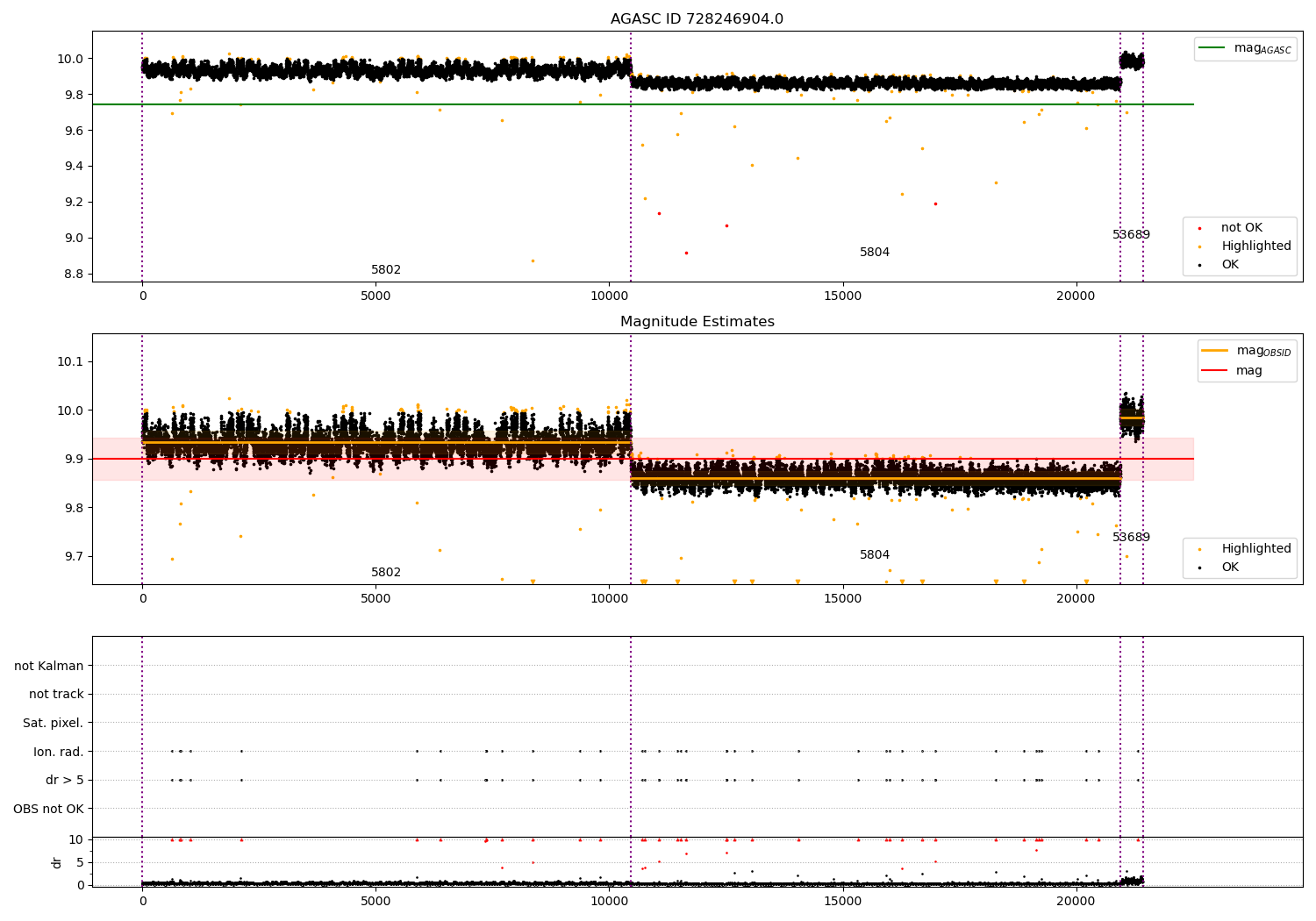The width and height of the screenshot is (1316, 921).
Task: Click the 'OBS not OK' row label
Action: [x=49, y=809]
